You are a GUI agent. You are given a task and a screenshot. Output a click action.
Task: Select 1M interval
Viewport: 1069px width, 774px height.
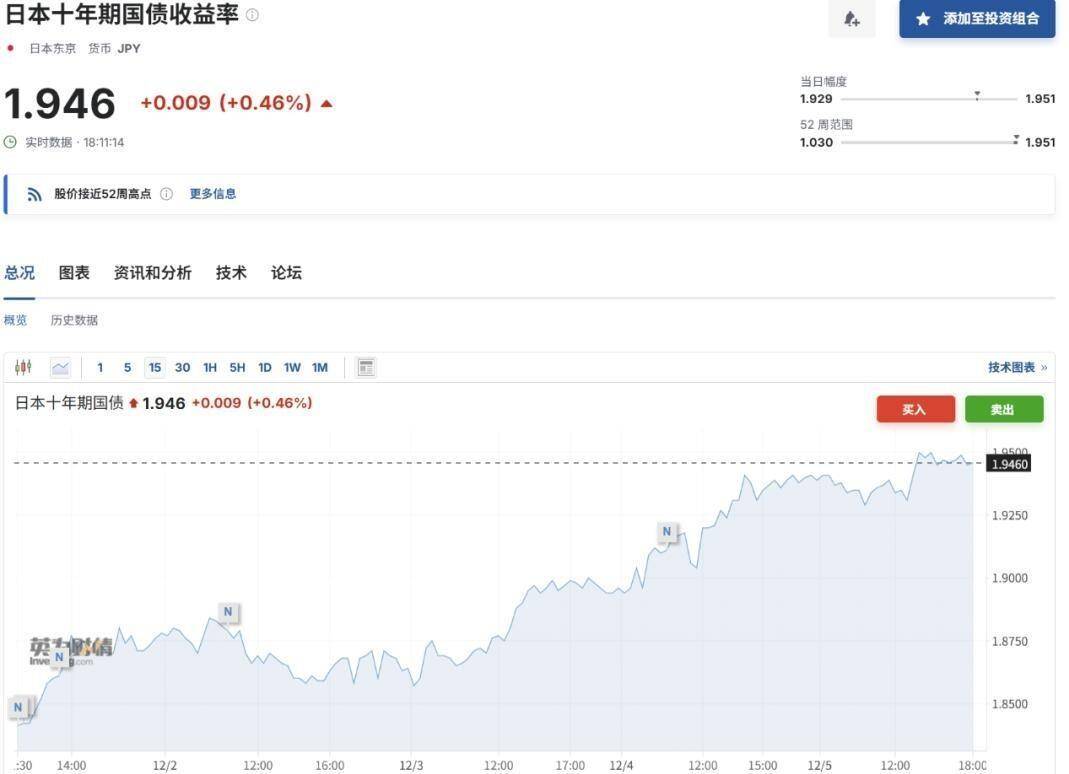[x=320, y=368]
